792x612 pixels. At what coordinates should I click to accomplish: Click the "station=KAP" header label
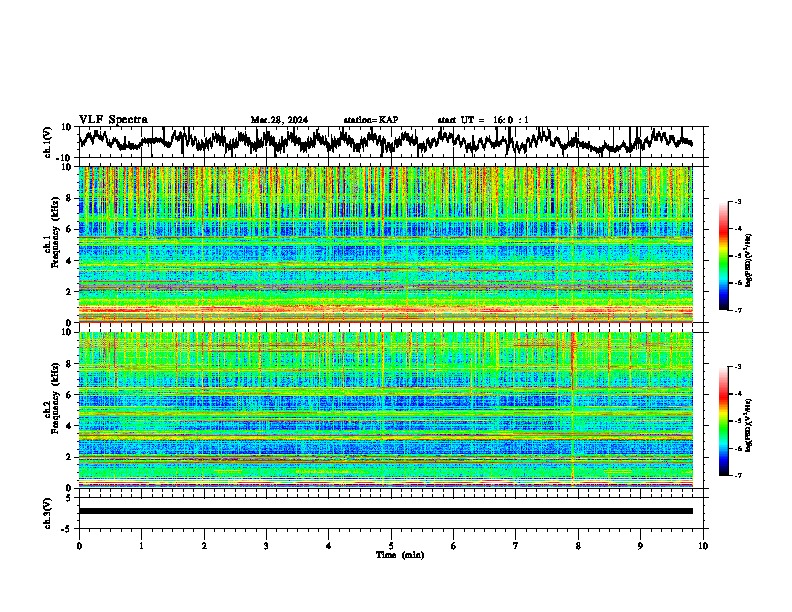click(x=371, y=120)
